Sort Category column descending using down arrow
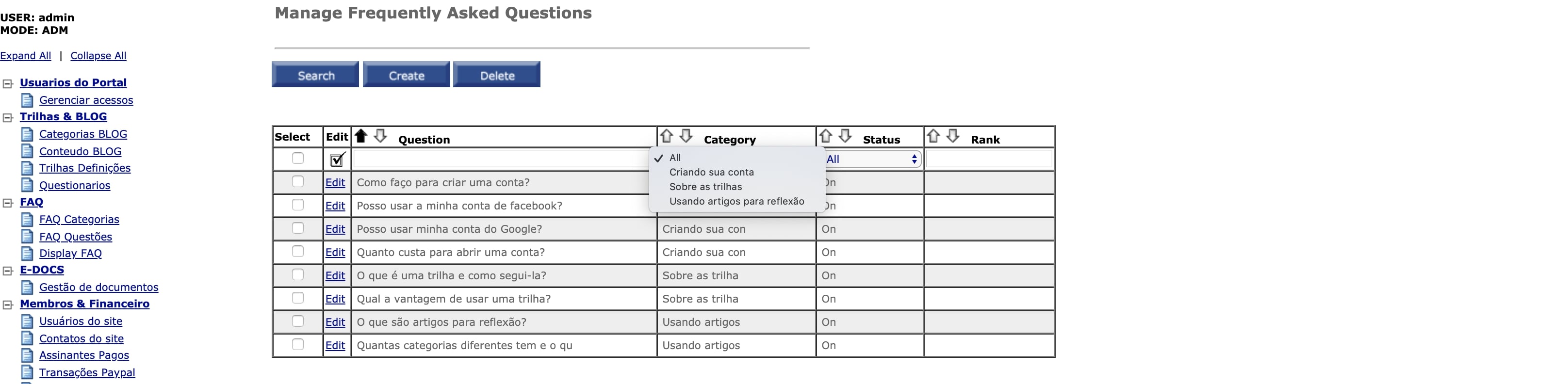The image size is (1568, 384). click(686, 136)
